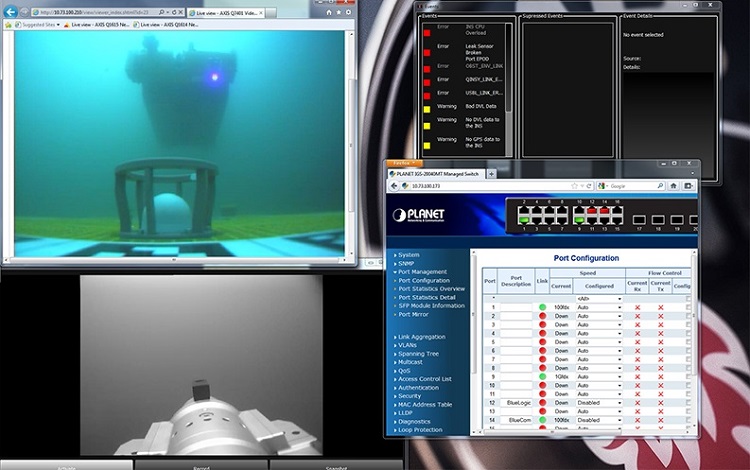The height and width of the screenshot is (470, 750).
Task: Click Firefox search magnifier icon
Action: [660, 186]
